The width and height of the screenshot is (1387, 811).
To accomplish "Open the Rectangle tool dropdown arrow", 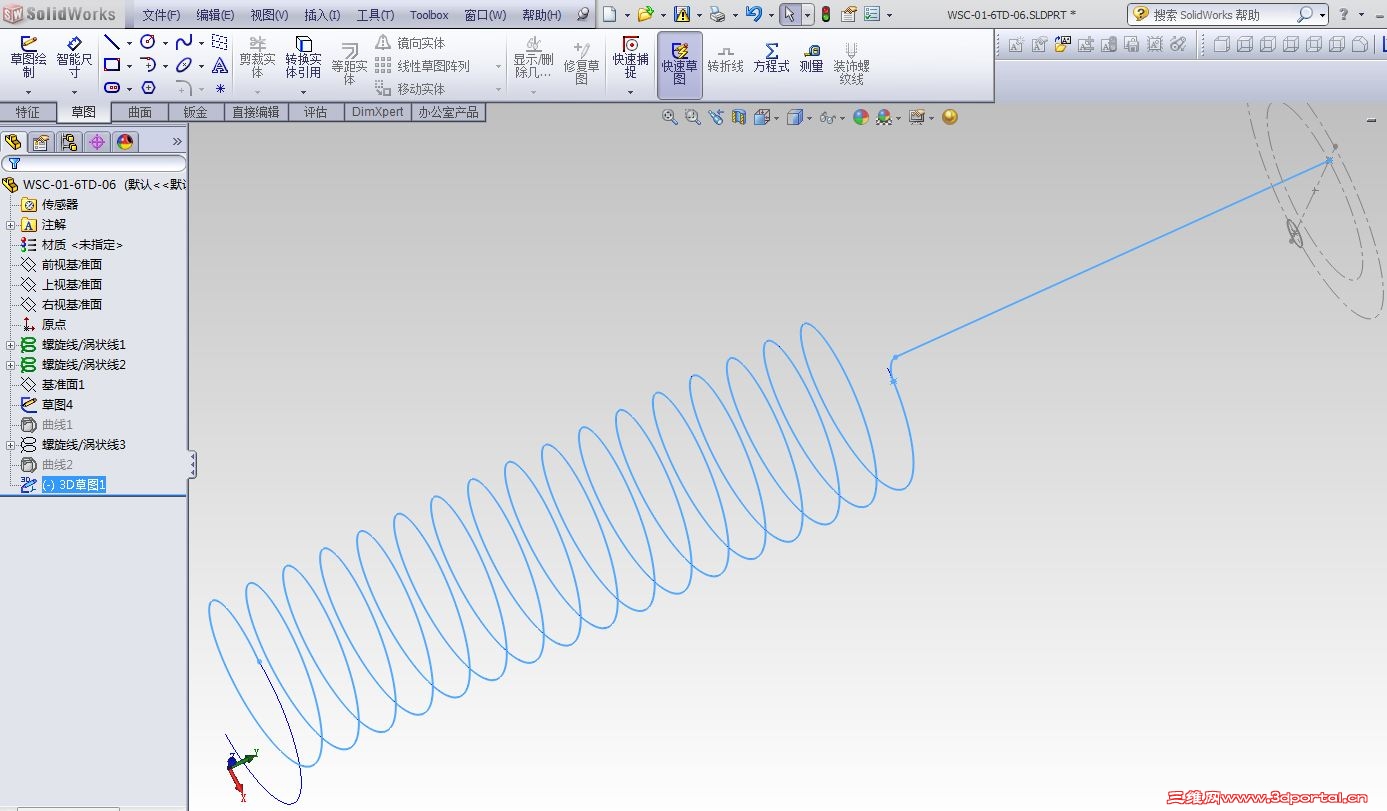I will pos(129,66).
